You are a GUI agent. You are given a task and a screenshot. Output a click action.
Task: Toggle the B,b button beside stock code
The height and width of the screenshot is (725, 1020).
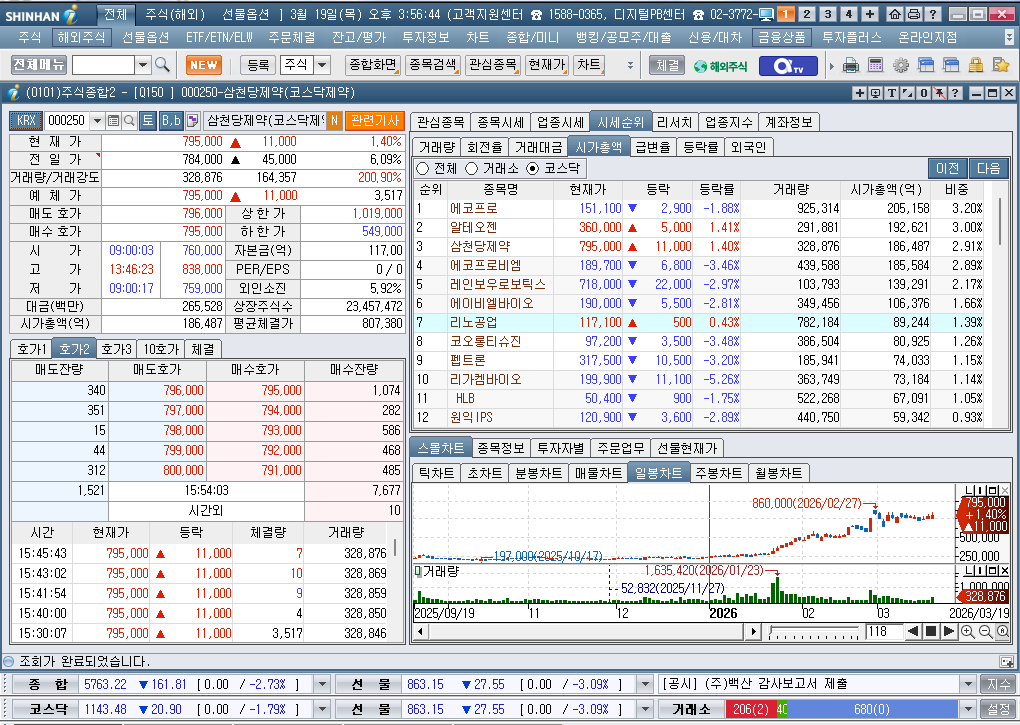coord(170,120)
